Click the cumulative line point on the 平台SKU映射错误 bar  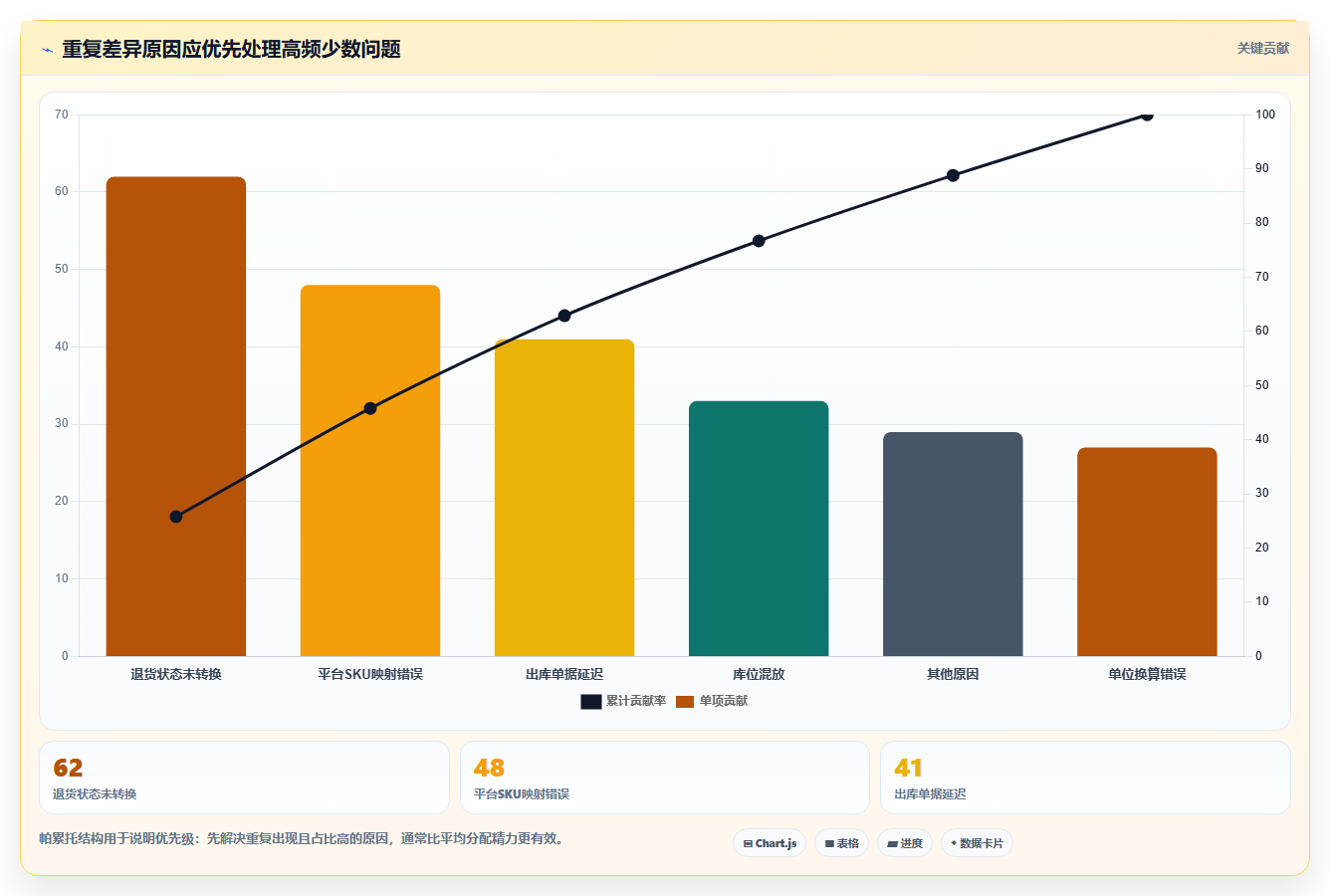[x=370, y=408]
